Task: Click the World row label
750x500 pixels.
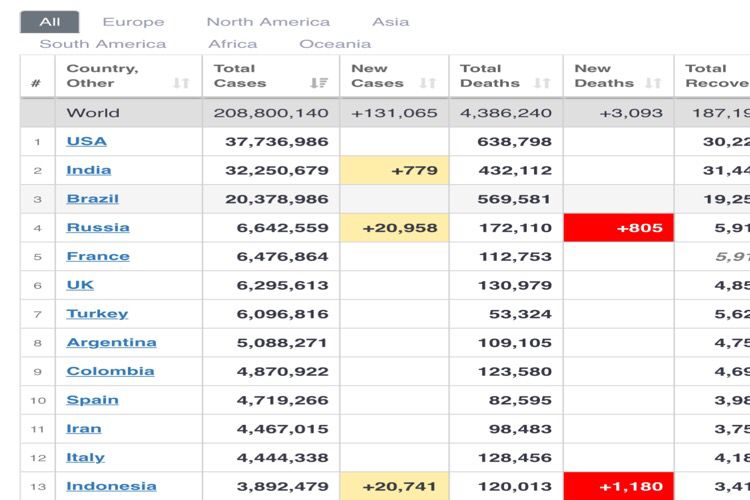Action: click(x=93, y=113)
